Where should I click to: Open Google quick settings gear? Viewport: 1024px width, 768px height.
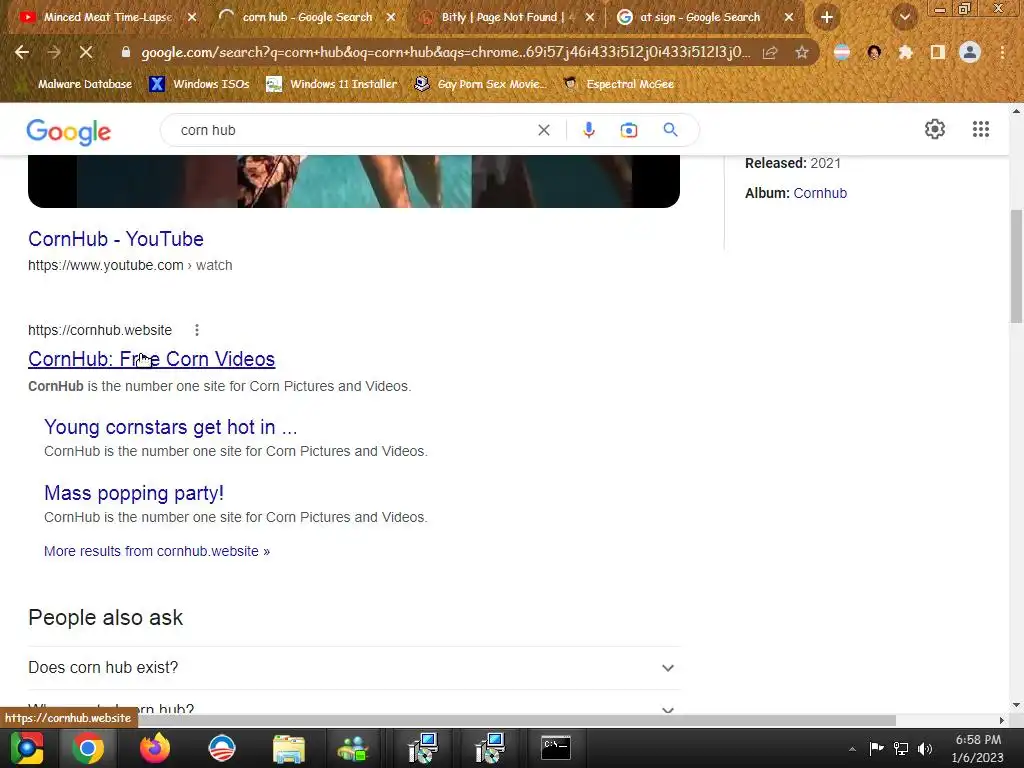coord(935,129)
